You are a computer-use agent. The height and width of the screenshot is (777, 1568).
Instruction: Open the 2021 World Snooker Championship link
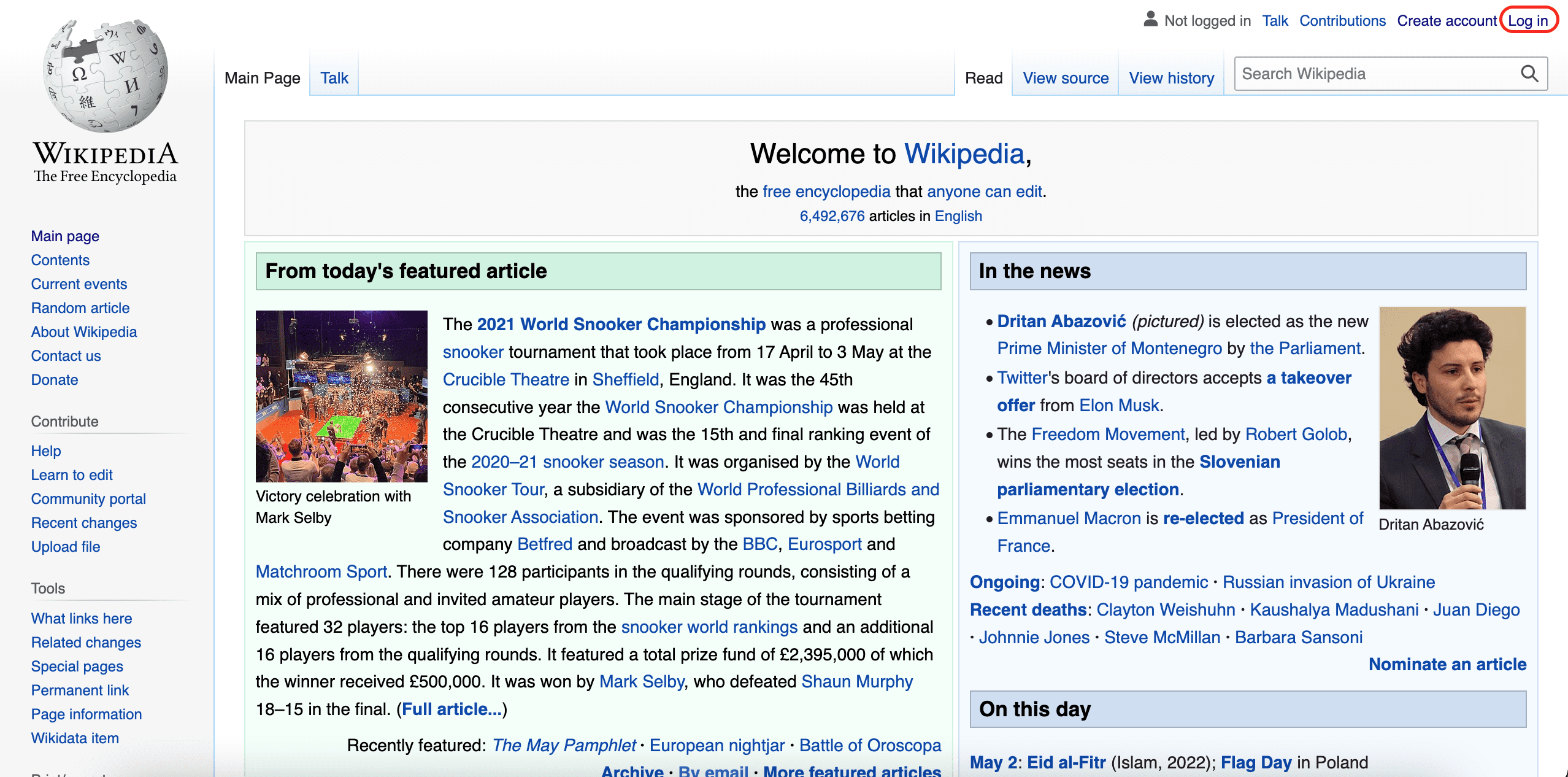pyautogui.click(x=621, y=324)
